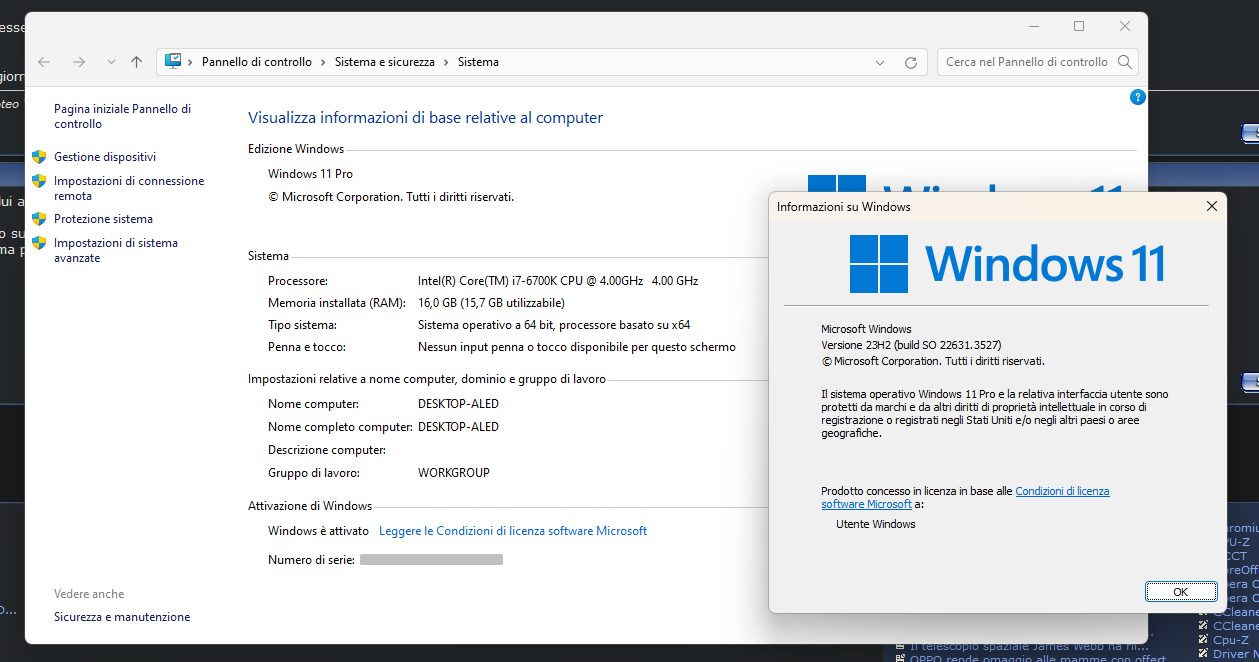
Task: Open Protezione sistema
Action: pos(103,219)
